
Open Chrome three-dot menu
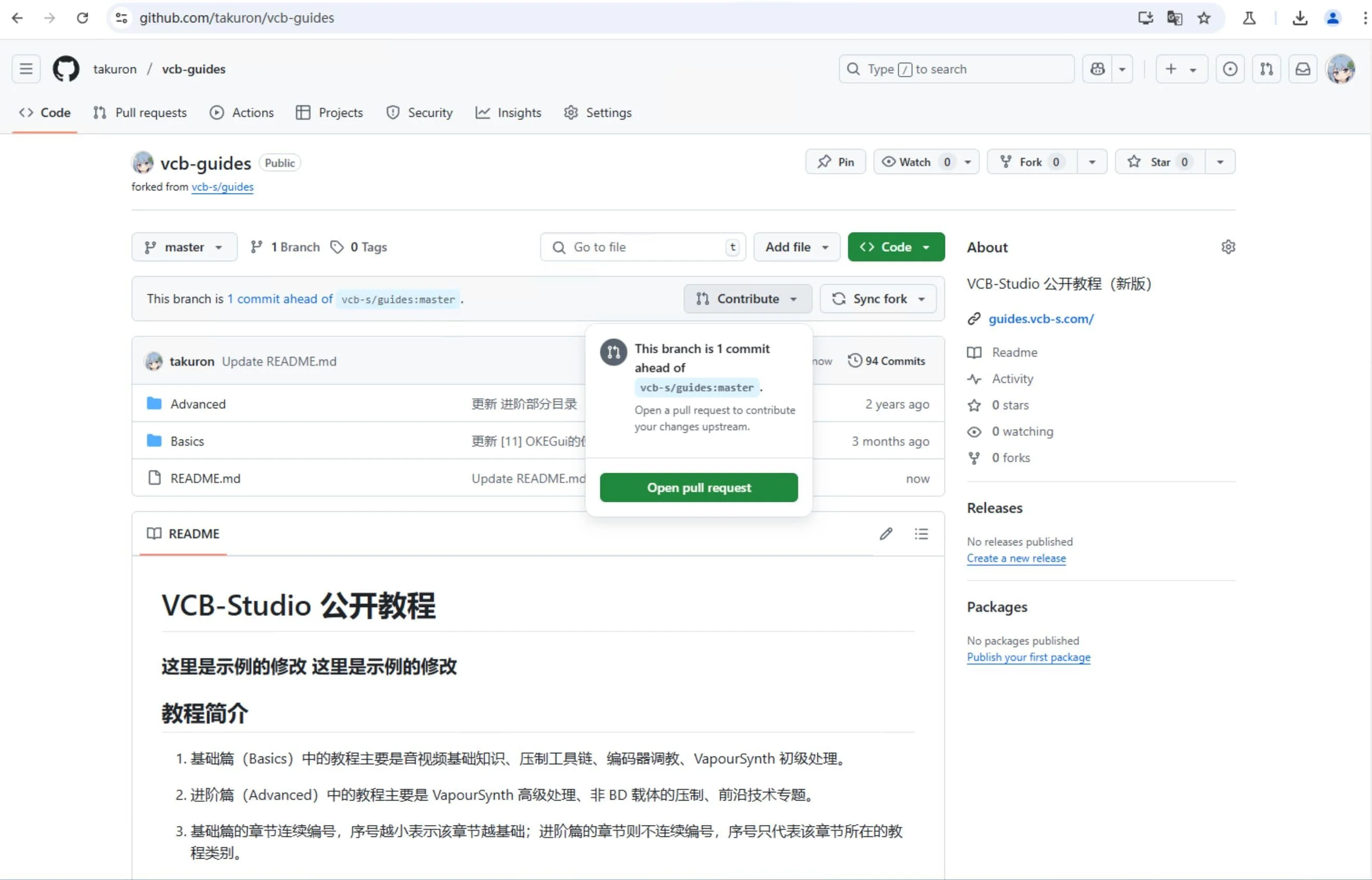[1365, 18]
